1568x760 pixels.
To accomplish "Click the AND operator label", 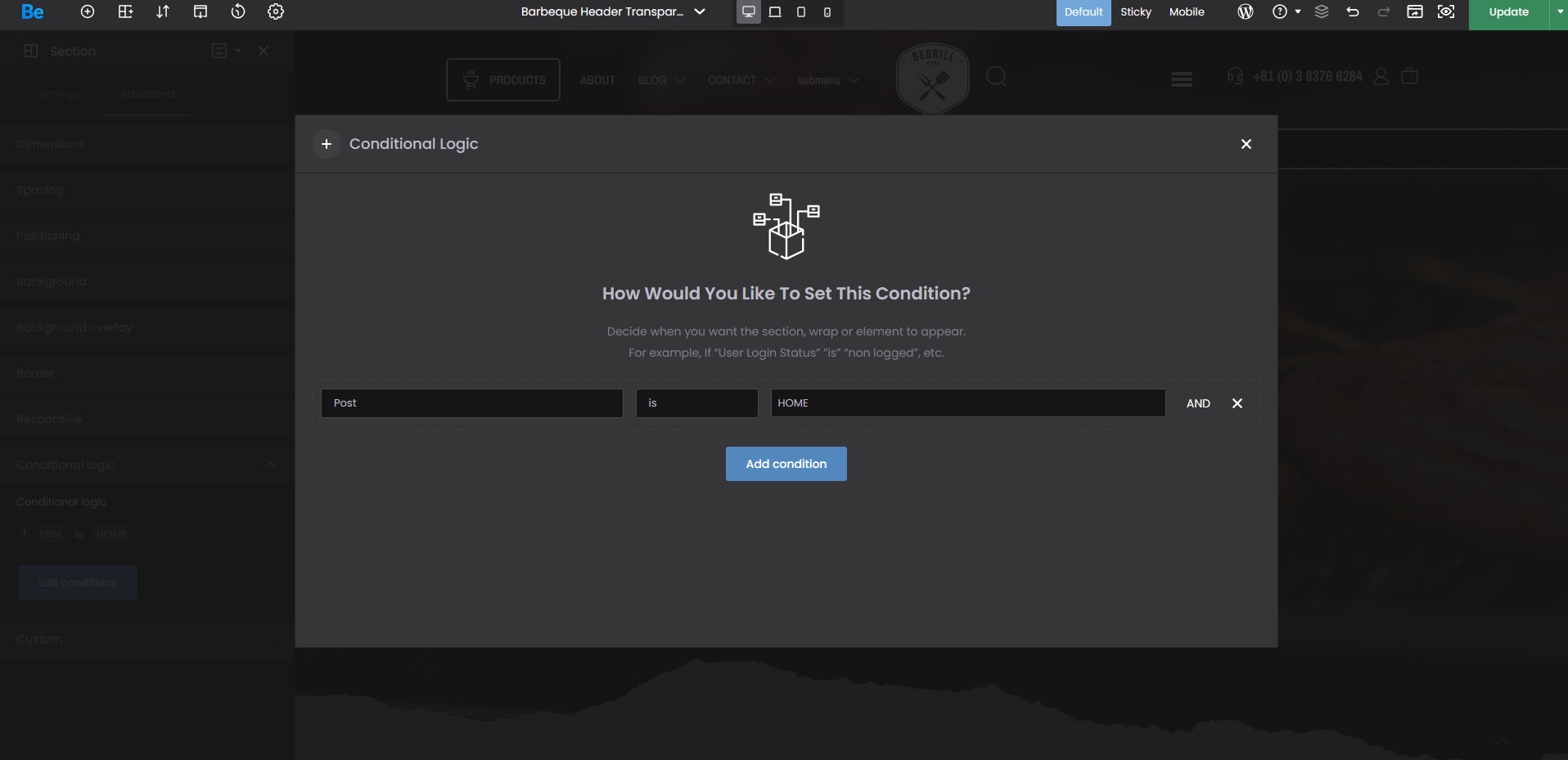I will click(1198, 403).
